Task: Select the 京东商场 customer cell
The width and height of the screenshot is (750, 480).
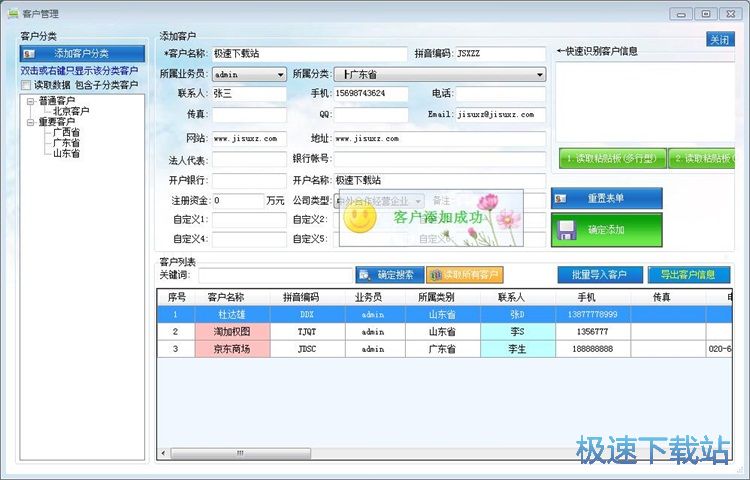Action: tap(232, 349)
